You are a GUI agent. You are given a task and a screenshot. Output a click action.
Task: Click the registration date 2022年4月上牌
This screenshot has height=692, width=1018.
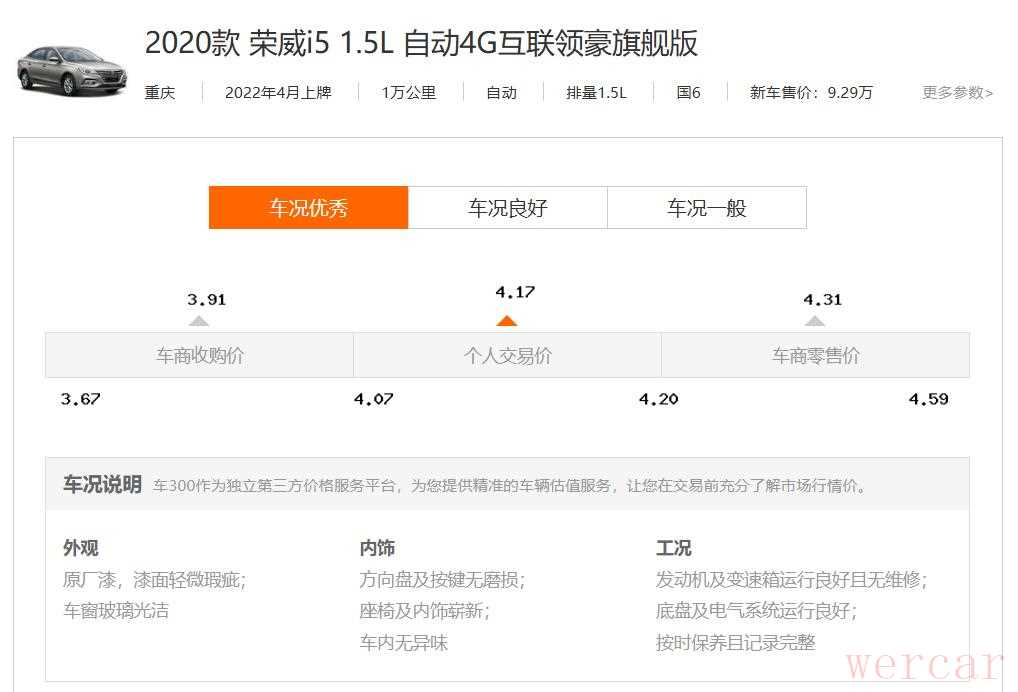point(279,93)
